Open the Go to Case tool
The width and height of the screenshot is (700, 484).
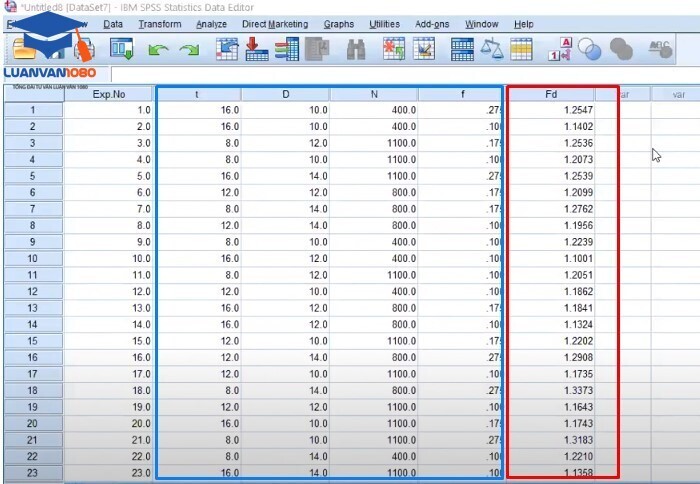pyautogui.click(x=227, y=49)
